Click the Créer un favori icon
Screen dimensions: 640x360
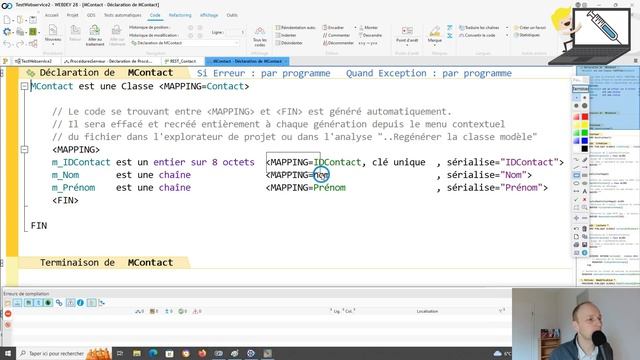(516, 27)
